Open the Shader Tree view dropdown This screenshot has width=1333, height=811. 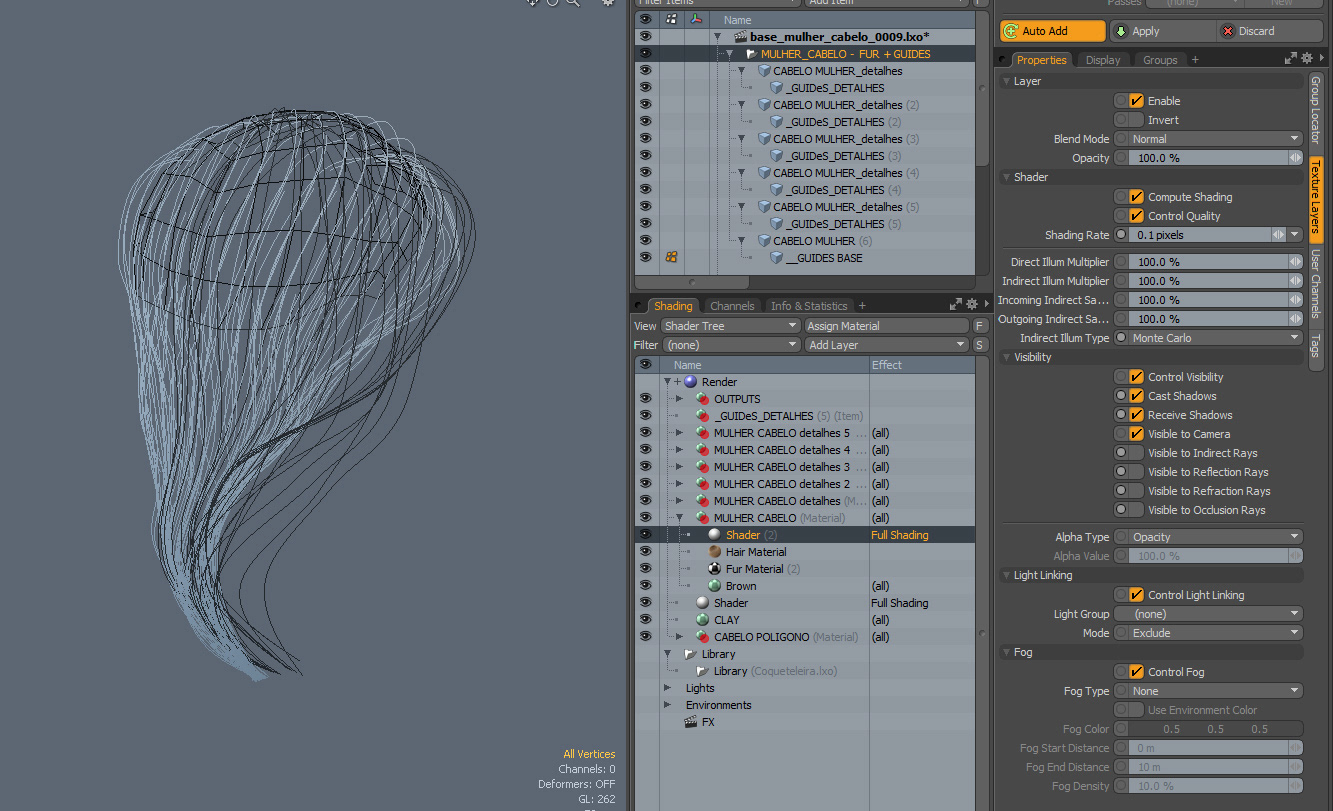[731, 326]
